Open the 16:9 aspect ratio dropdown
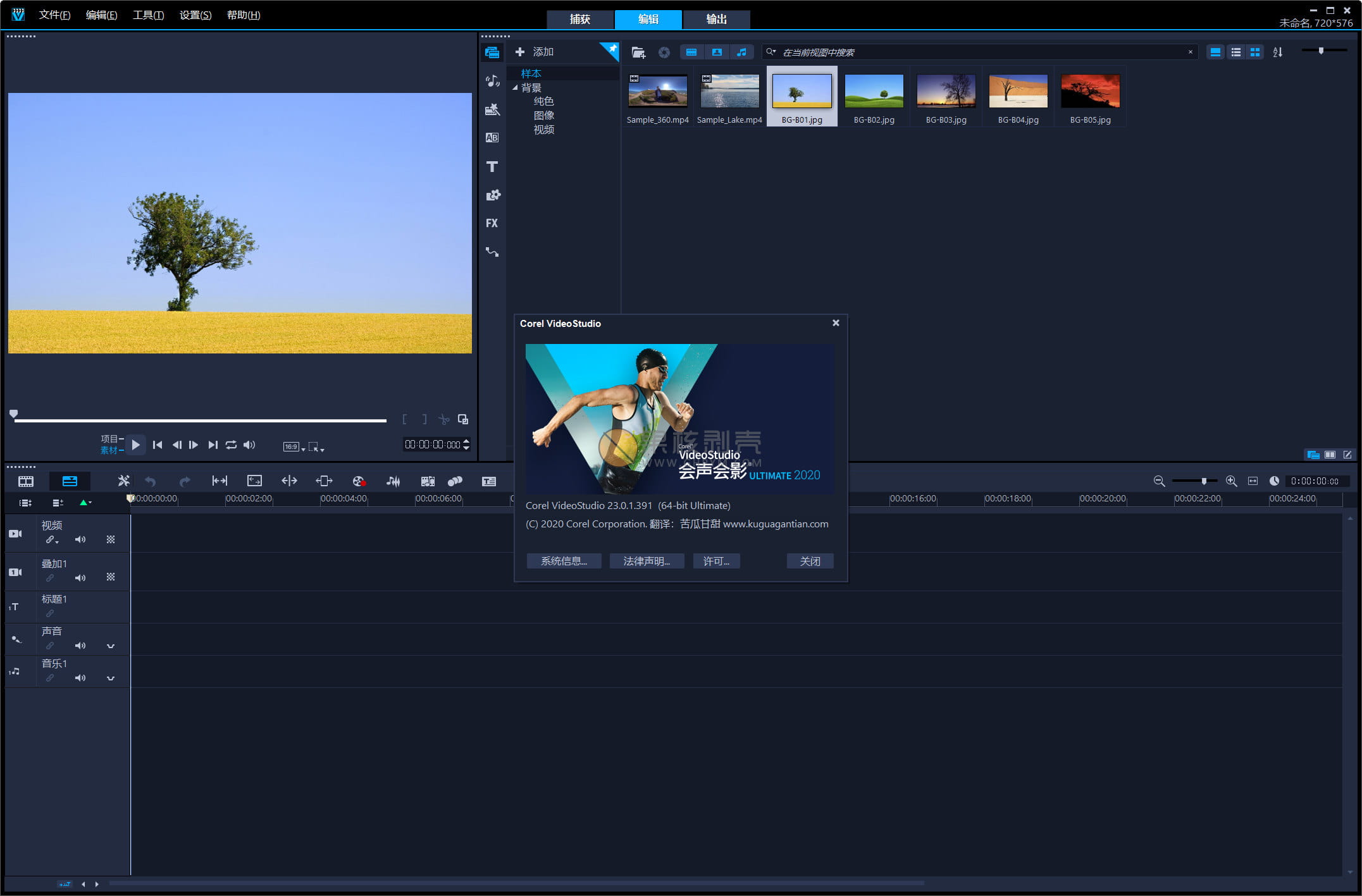 [294, 447]
